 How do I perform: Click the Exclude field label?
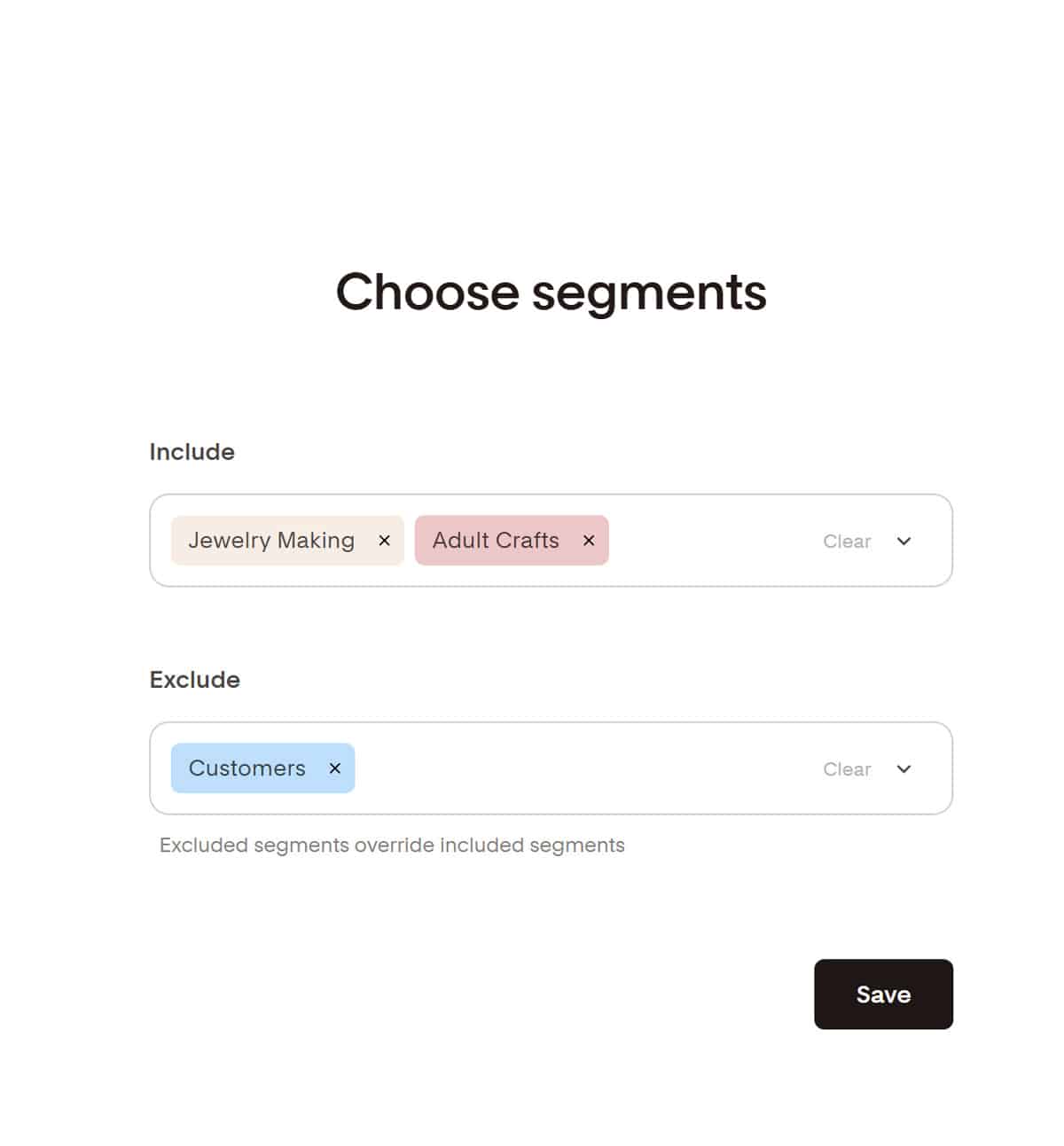coord(194,680)
